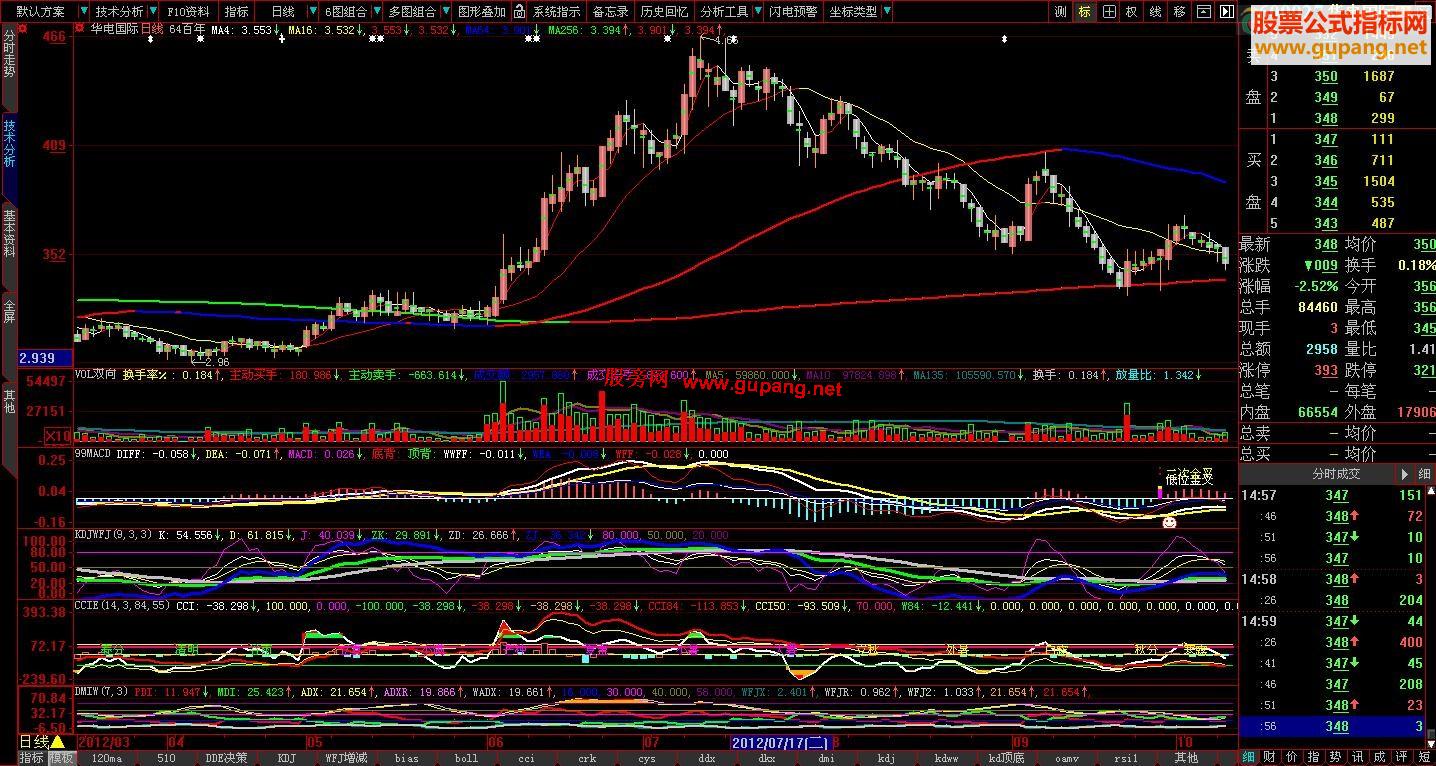Switch to cci indicator tab
1436x766 pixels.
(x=526, y=758)
